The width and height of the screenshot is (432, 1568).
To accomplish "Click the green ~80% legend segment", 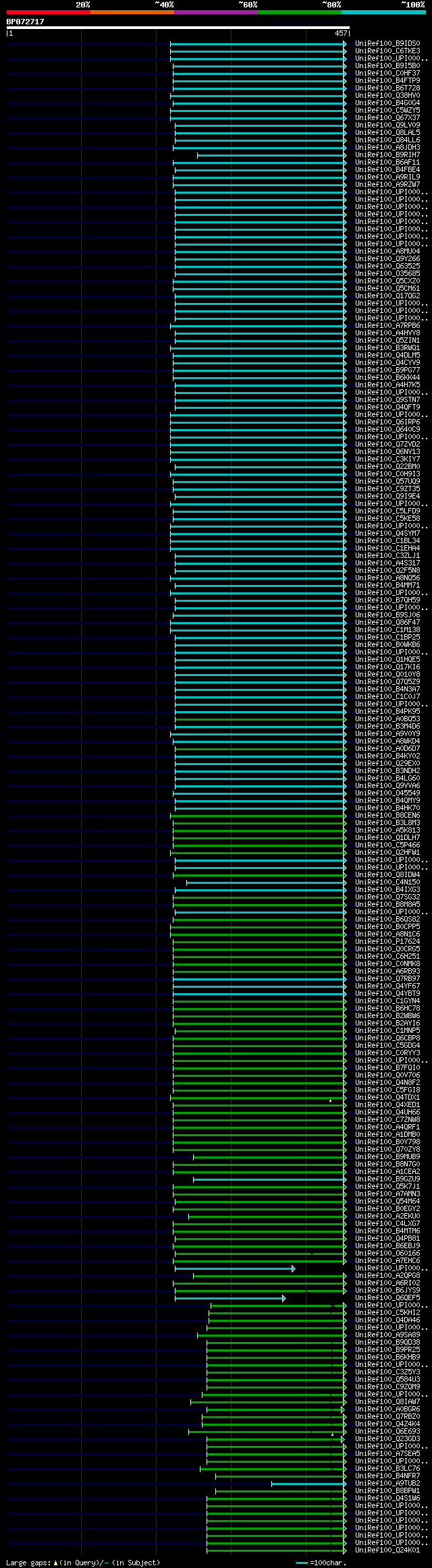I will click(300, 12).
